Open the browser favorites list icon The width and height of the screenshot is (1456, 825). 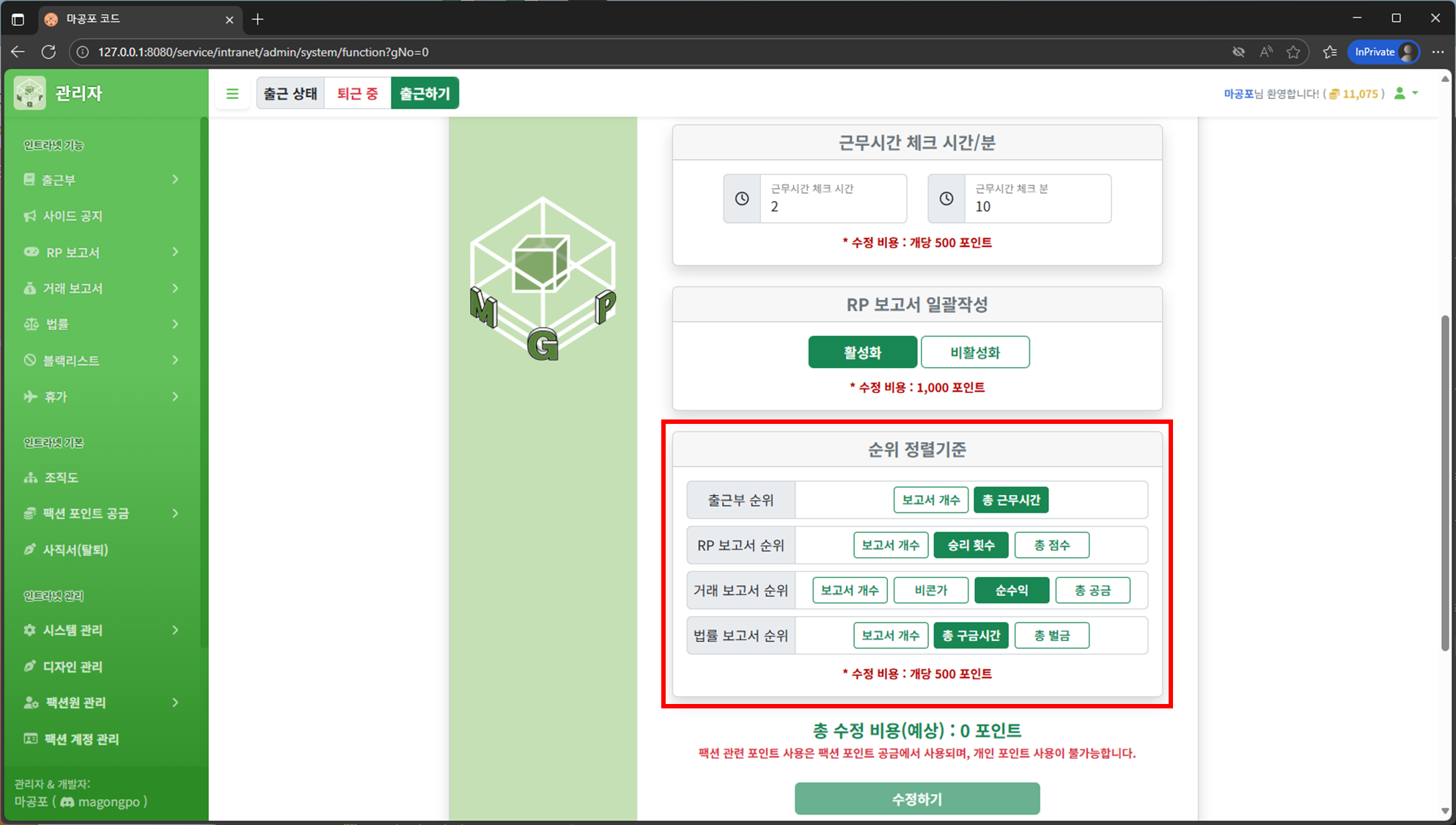pyautogui.click(x=1330, y=52)
